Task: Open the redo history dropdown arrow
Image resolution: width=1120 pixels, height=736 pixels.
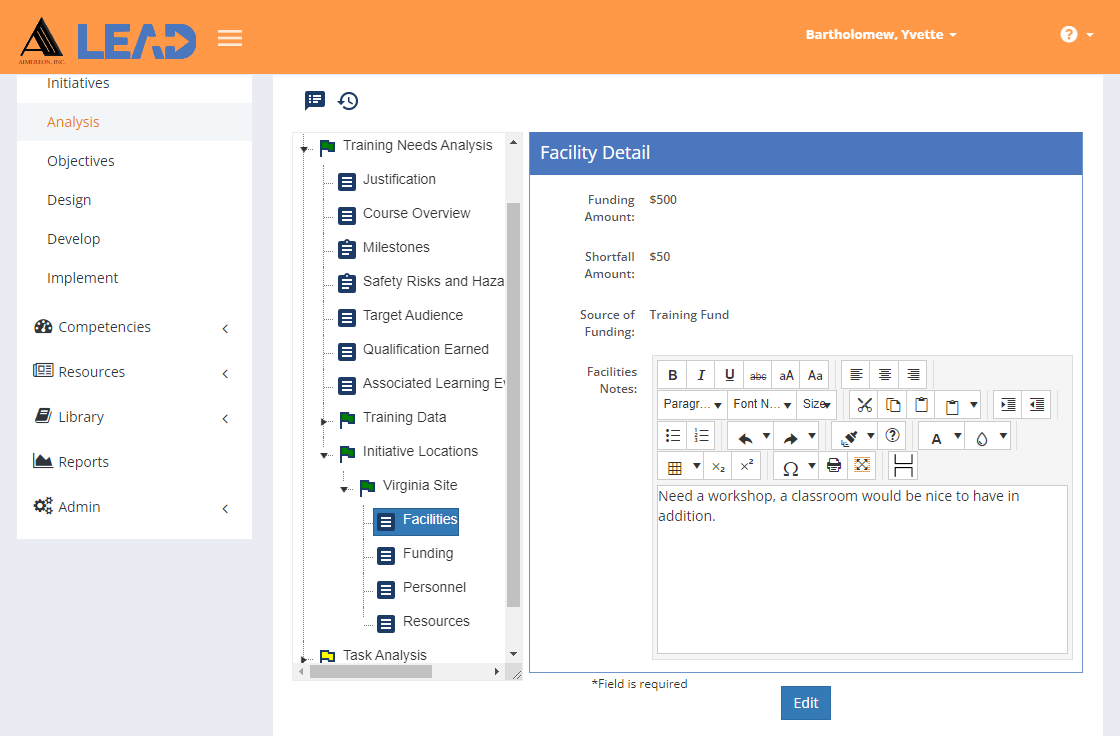Action: point(812,436)
